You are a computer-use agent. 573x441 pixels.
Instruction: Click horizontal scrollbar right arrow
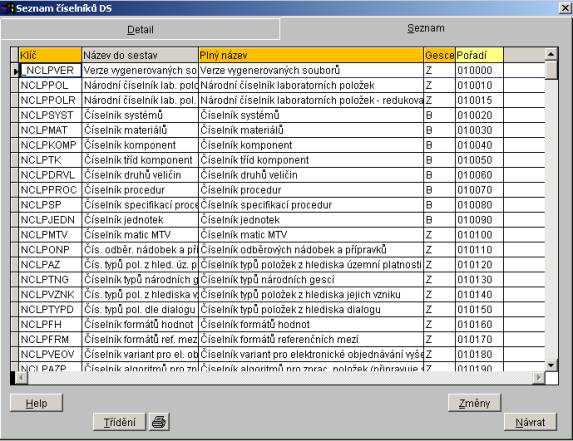[538, 377]
